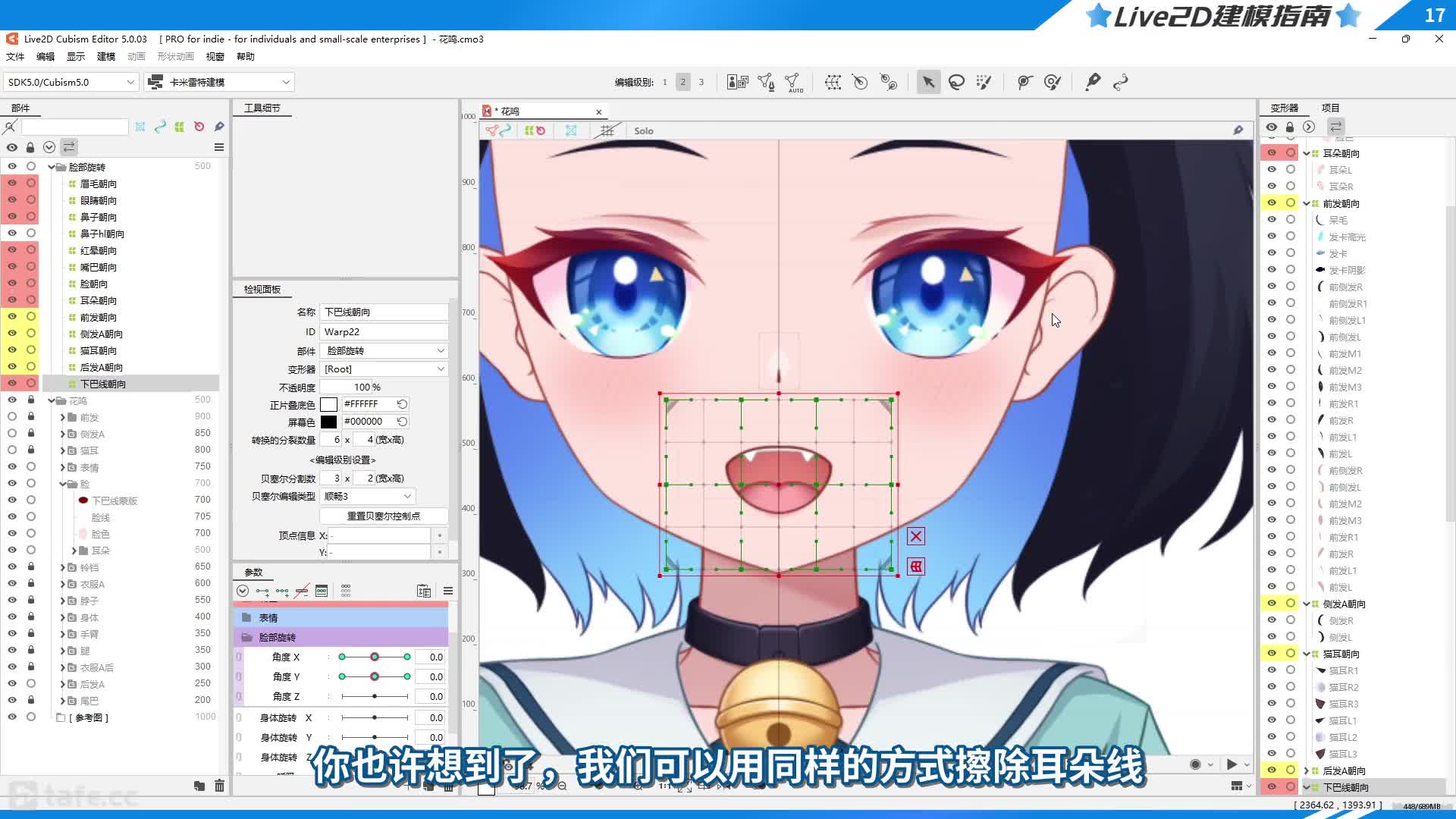Set edit level to 1
This screenshot has height=819, width=1456.
(x=665, y=82)
